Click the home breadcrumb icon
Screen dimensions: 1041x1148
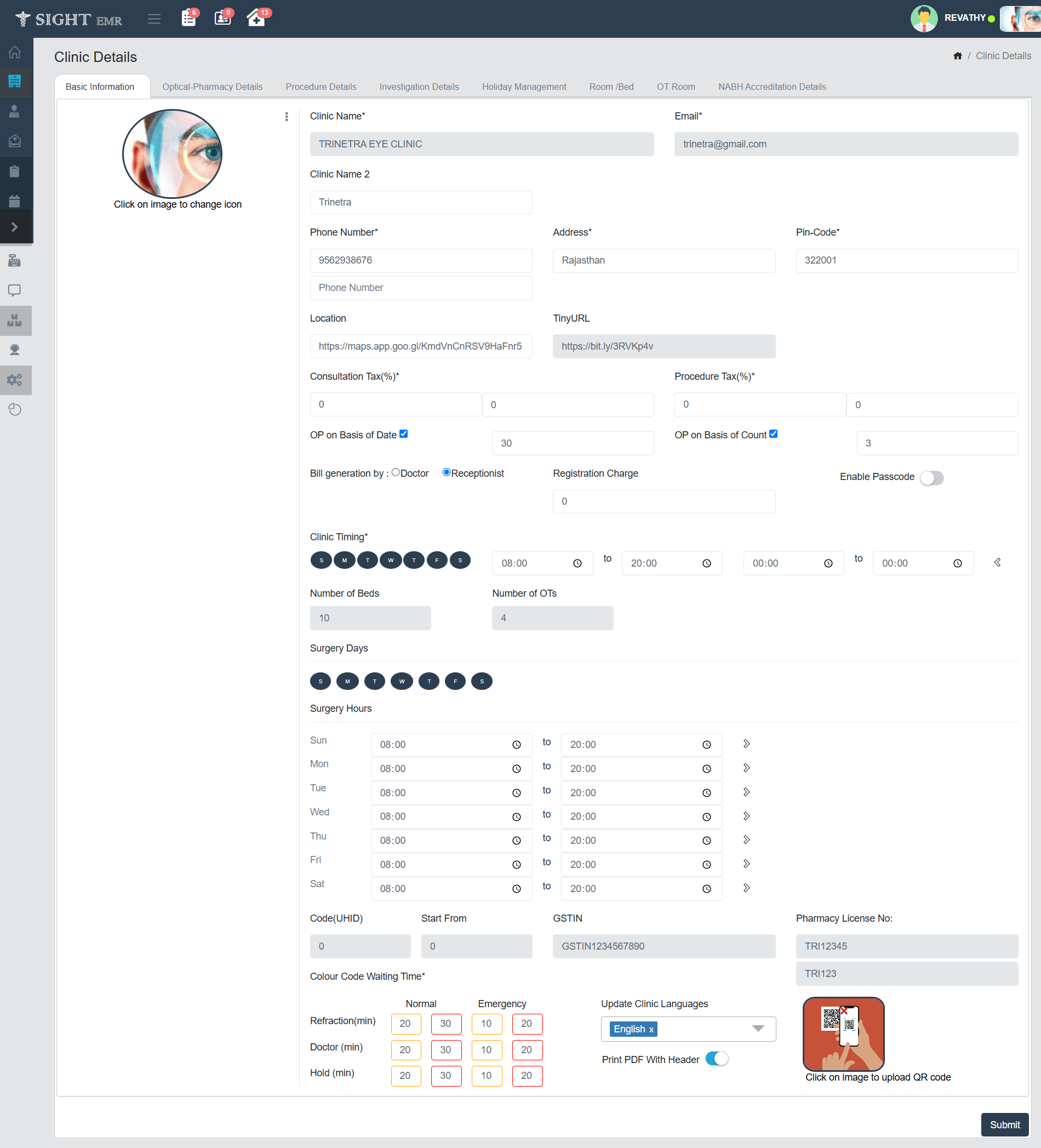pos(957,56)
